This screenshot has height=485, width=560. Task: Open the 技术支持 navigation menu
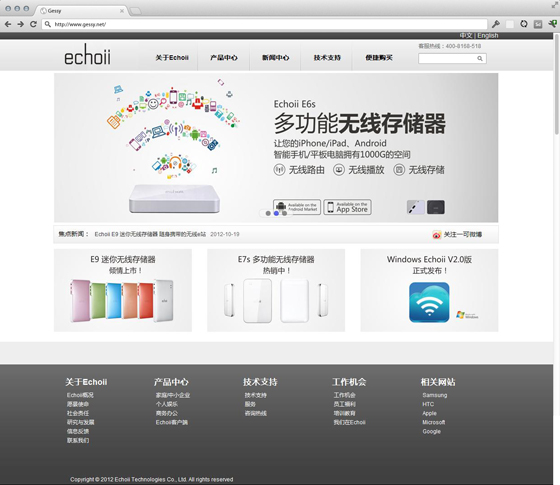point(327,58)
